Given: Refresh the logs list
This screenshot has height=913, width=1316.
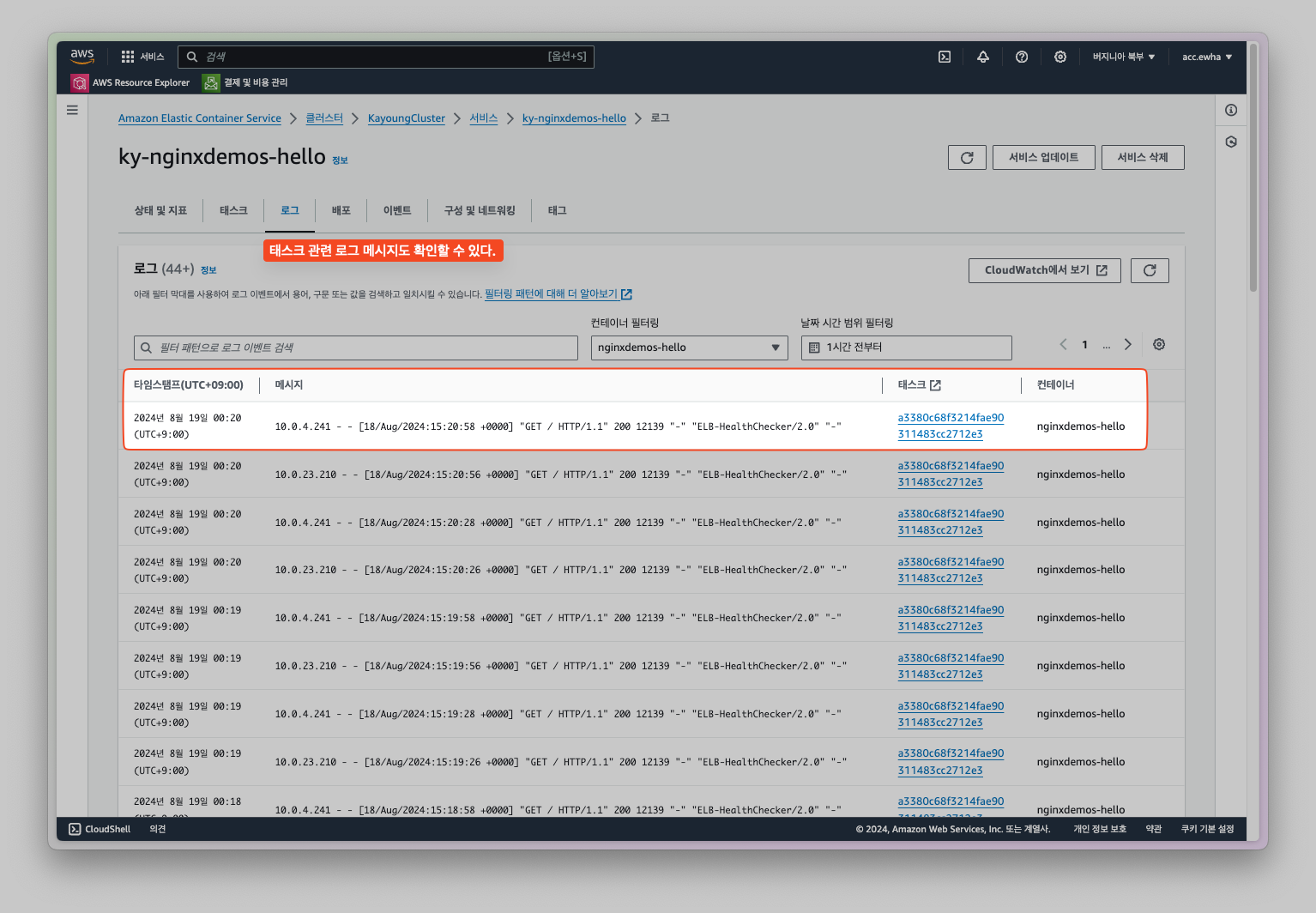Looking at the screenshot, I should click(1149, 270).
